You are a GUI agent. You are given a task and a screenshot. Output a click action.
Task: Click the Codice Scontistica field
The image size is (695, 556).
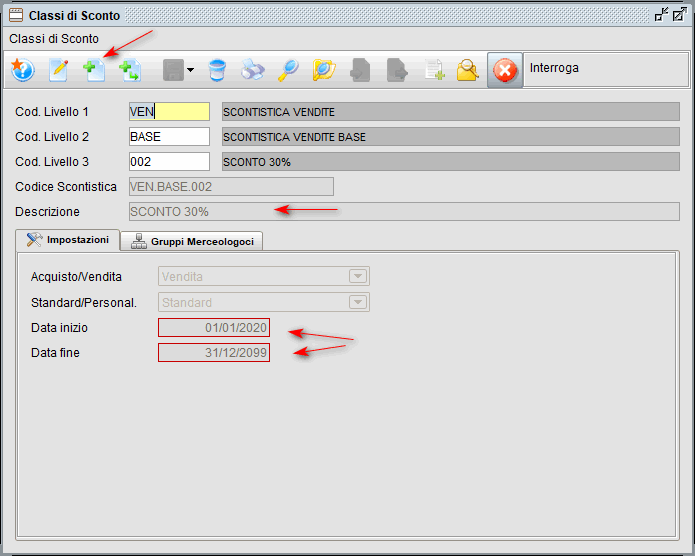click(231, 187)
